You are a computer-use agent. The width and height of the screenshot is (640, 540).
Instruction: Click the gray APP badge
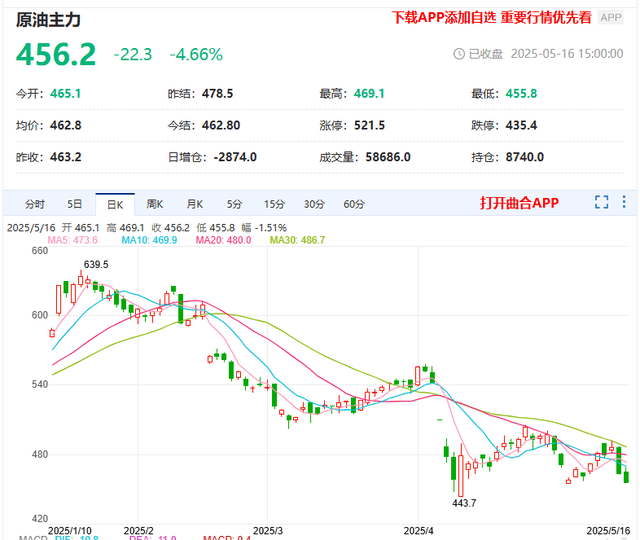(x=610, y=18)
